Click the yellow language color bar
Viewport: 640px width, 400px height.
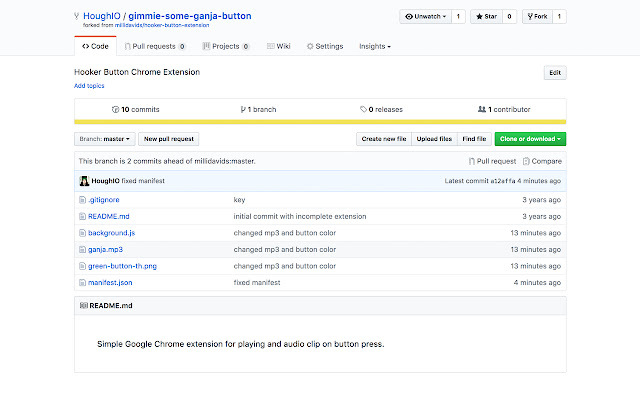tap(320, 121)
